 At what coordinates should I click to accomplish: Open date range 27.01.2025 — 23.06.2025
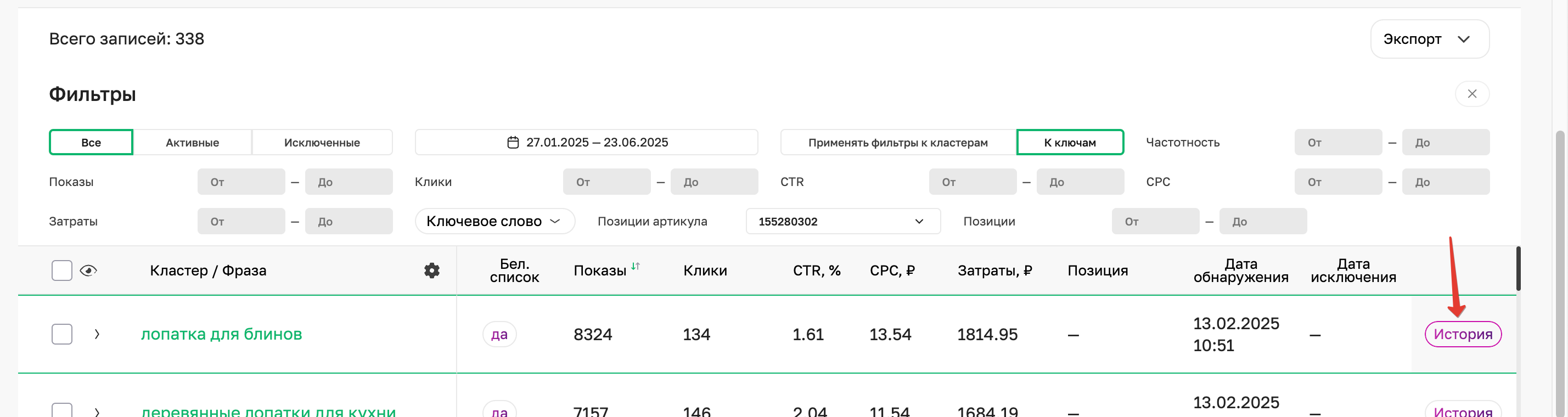[x=587, y=143]
